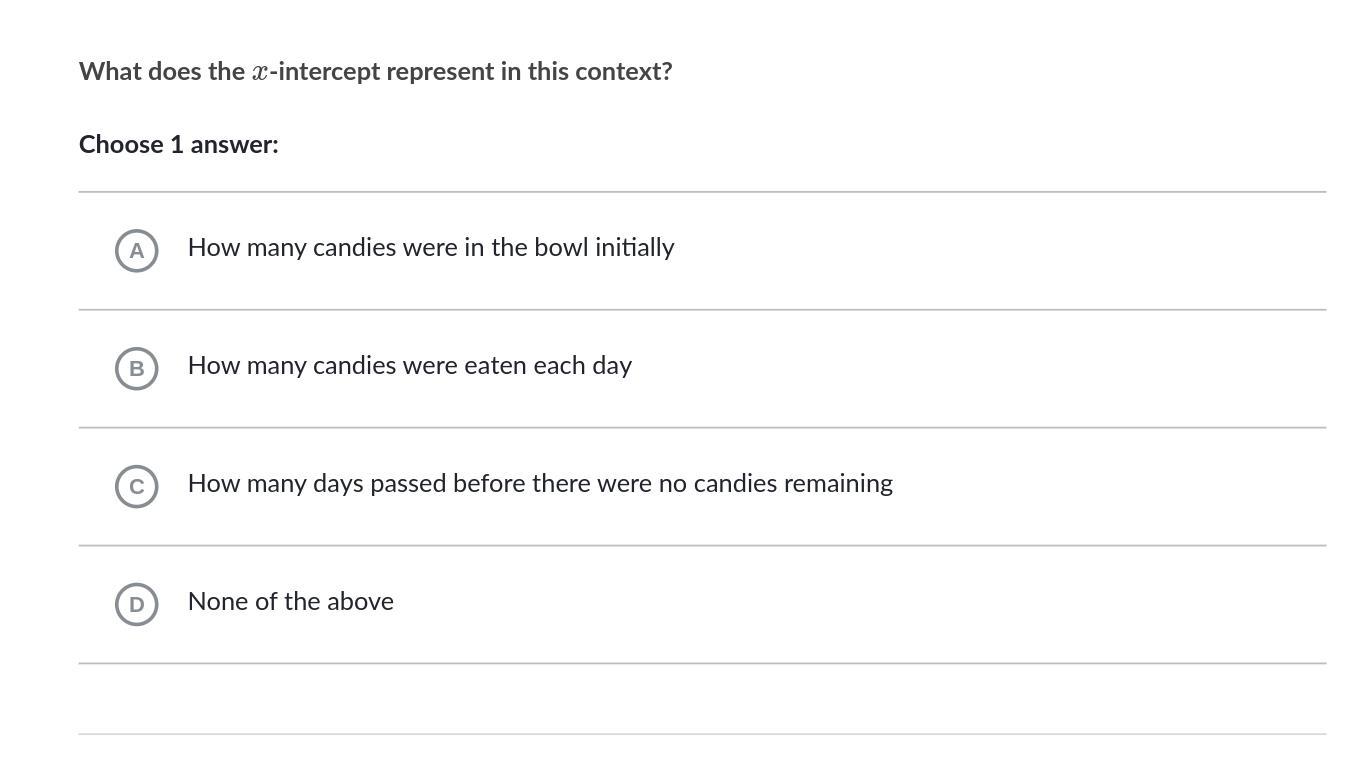Click 'How many days passed' answer text
Image resolution: width=1366 pixels, height=768 pixels.
[540, 483]
